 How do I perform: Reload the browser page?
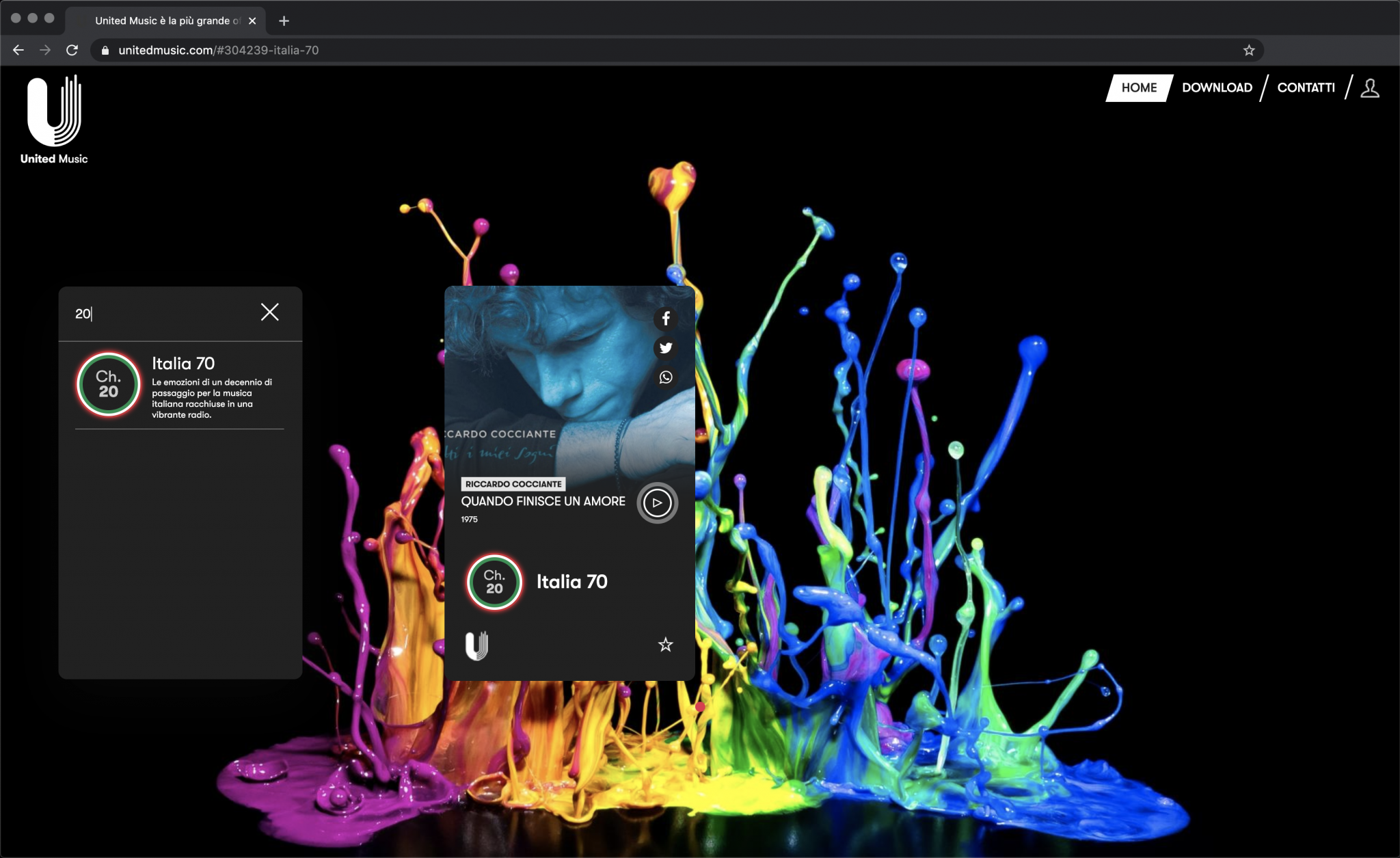[x=72, y=51]
